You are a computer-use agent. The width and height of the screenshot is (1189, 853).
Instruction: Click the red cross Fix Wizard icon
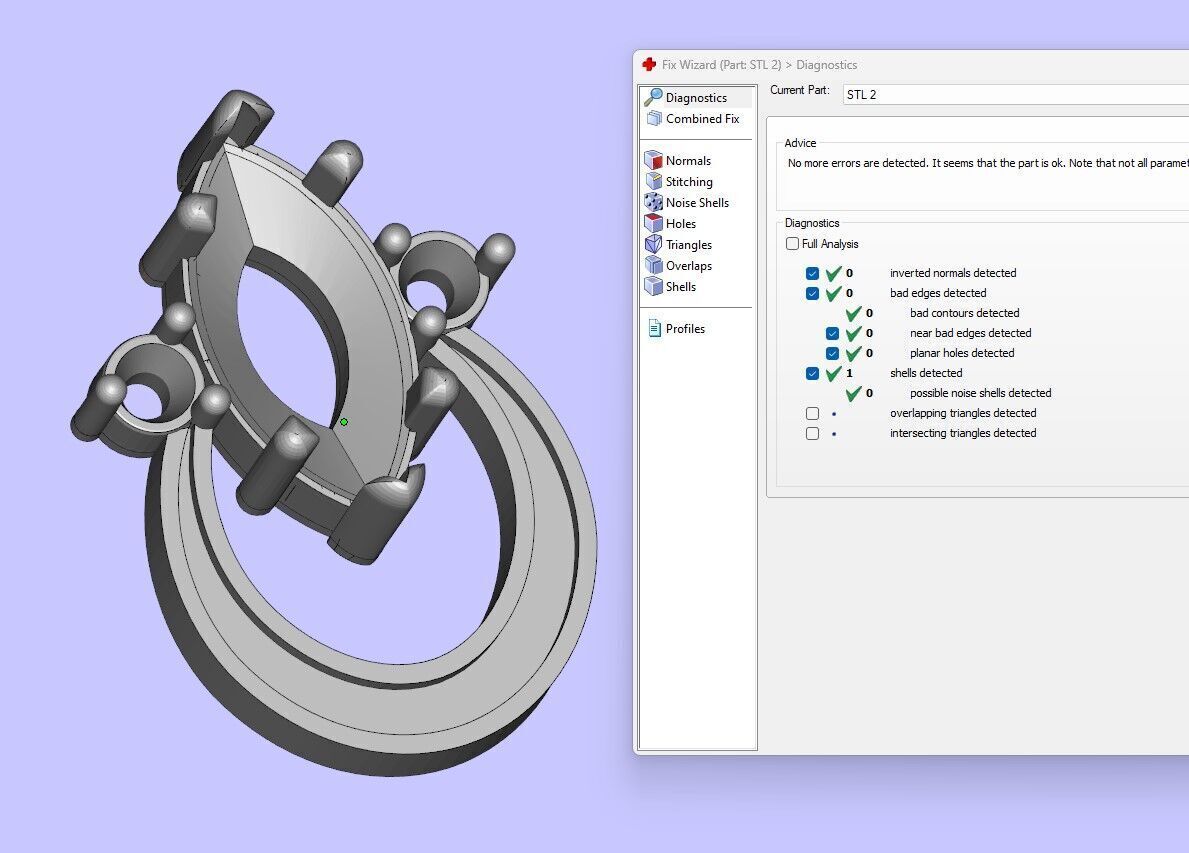(649, 64)
